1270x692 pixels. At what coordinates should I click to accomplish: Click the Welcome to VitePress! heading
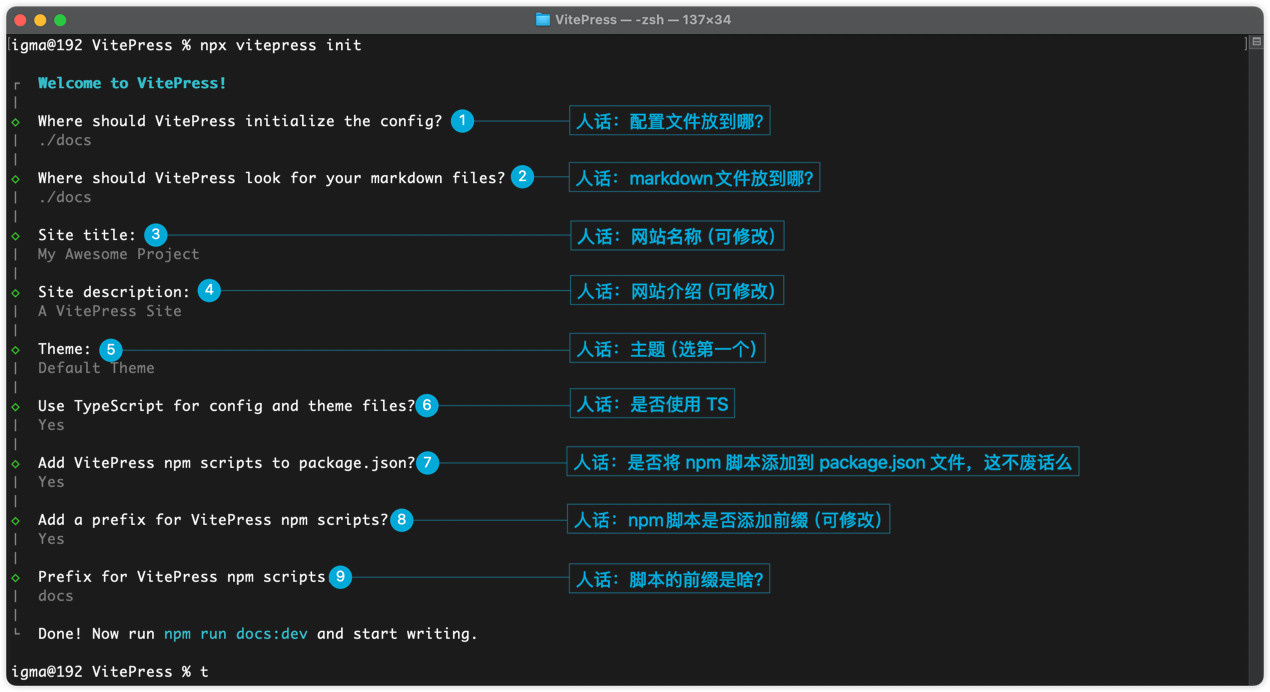coord(132,83)
